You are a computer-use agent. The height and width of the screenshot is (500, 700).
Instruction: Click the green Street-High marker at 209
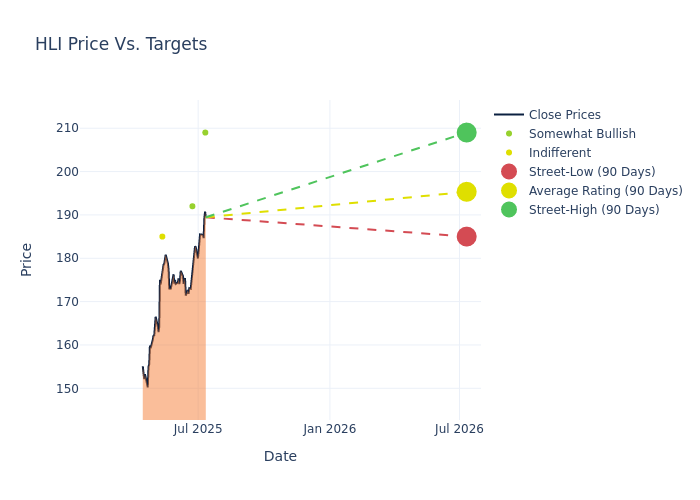(466, 133)
